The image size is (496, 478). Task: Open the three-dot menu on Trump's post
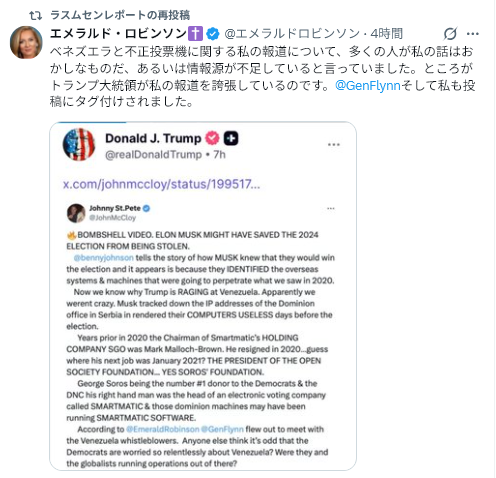click(x=334, y=144)
